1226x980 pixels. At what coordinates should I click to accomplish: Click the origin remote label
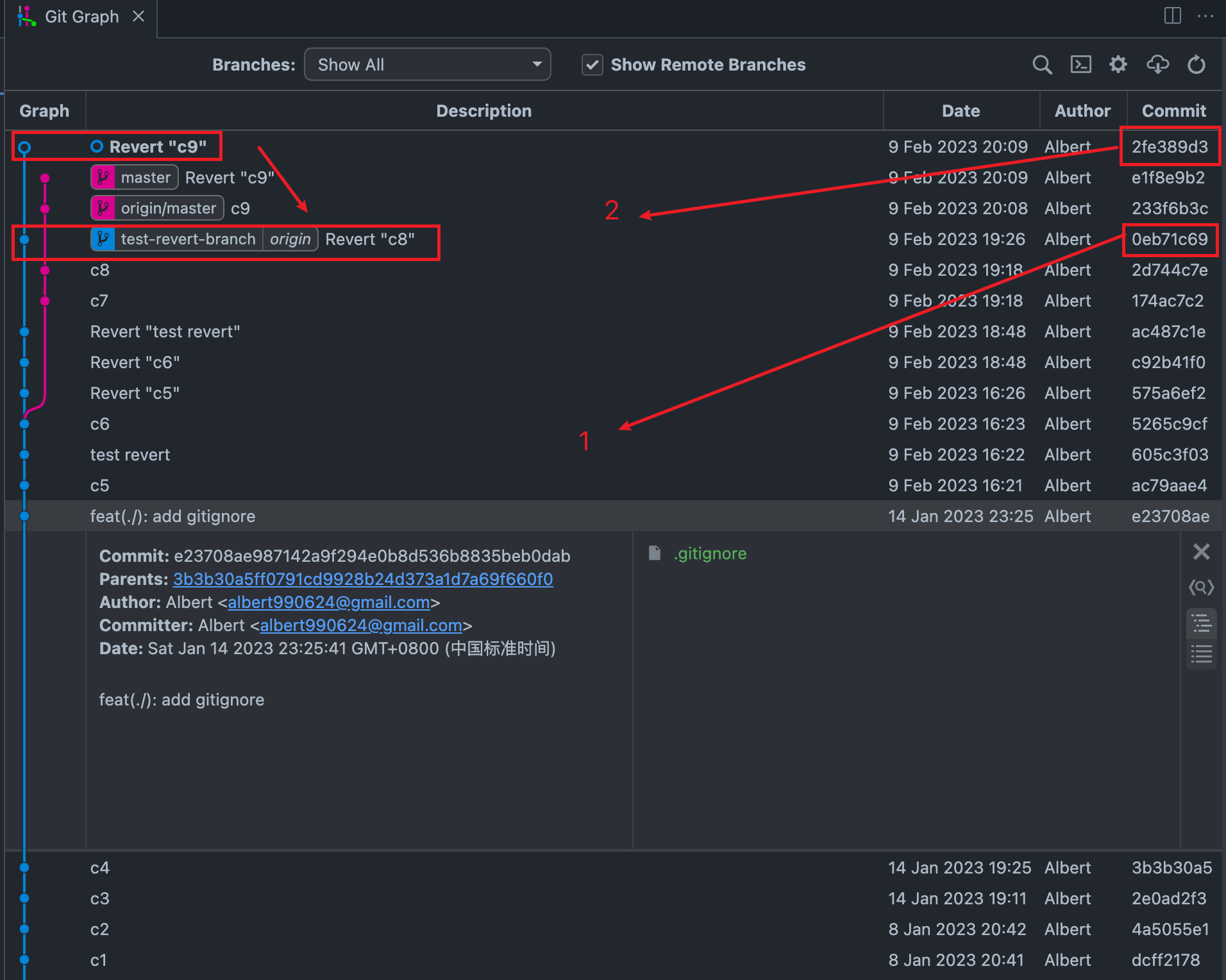coord(290,239)
